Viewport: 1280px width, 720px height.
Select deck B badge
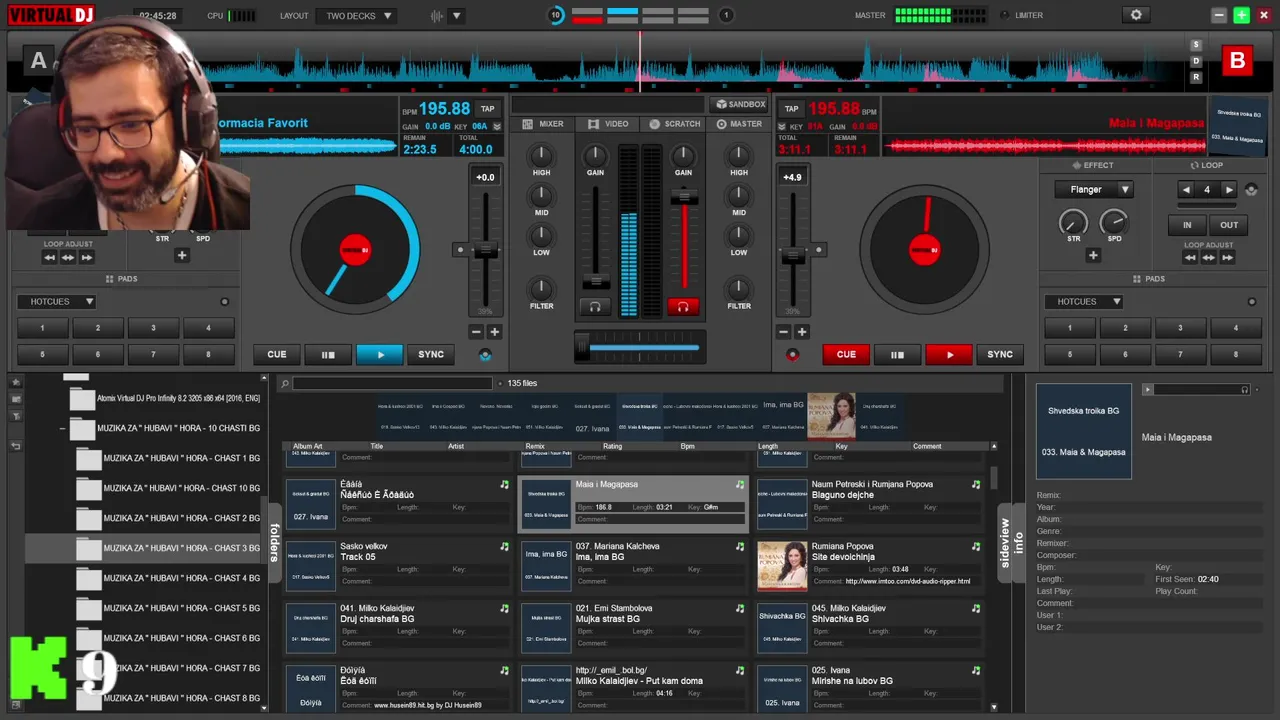pyautogui.click(x=1237, y=61)
